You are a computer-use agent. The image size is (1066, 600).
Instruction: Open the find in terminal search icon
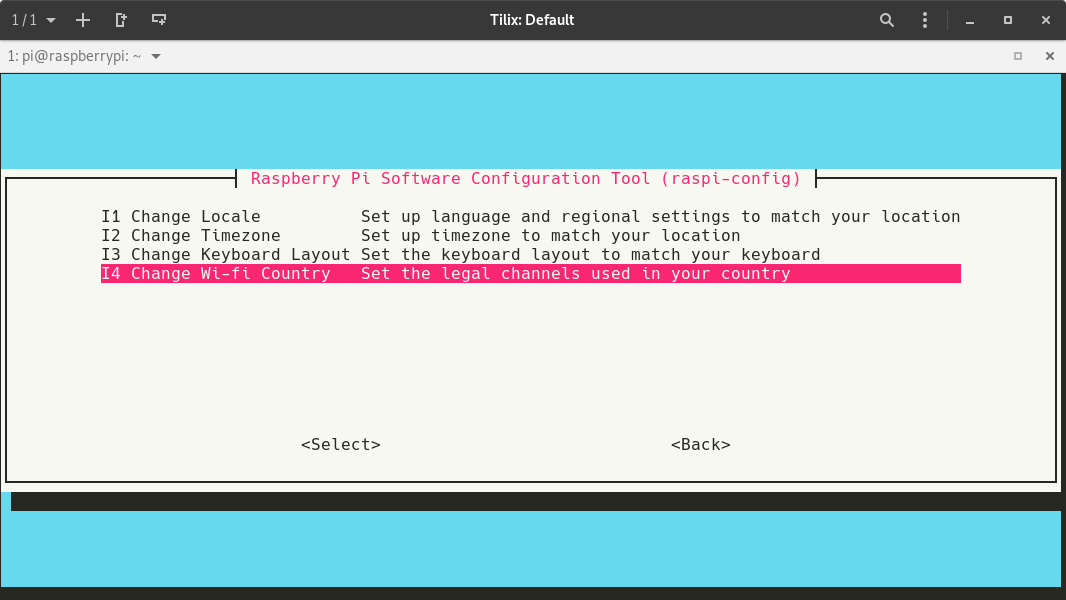click(886, 20)
